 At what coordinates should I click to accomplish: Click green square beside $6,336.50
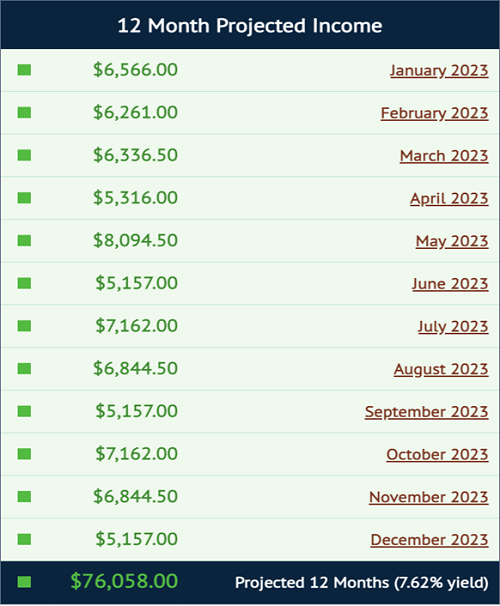pos(24,155)
